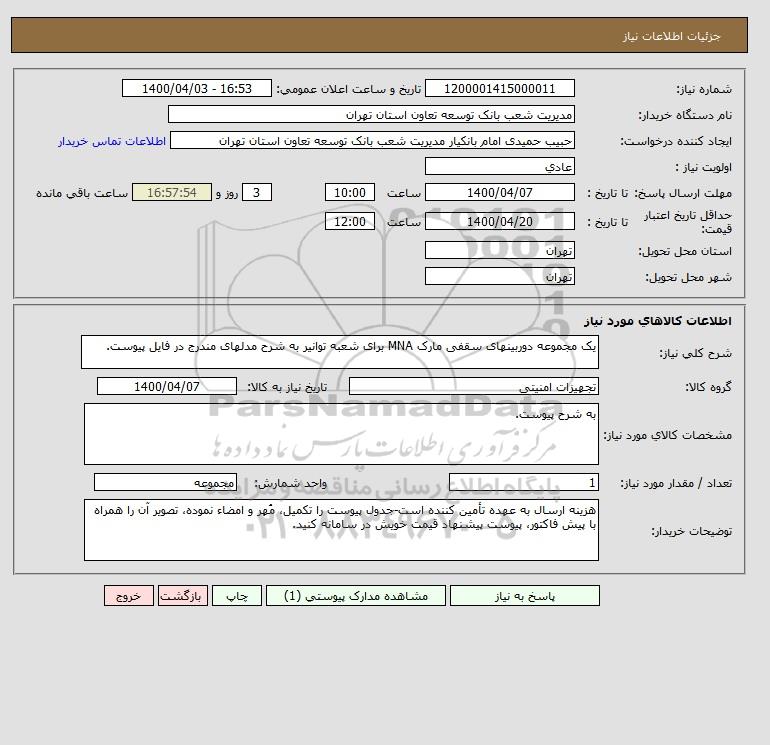This screenshot has width=770, height=745.
Task: Click the label نام دستگاه خریدار
Action: [685, 115]
